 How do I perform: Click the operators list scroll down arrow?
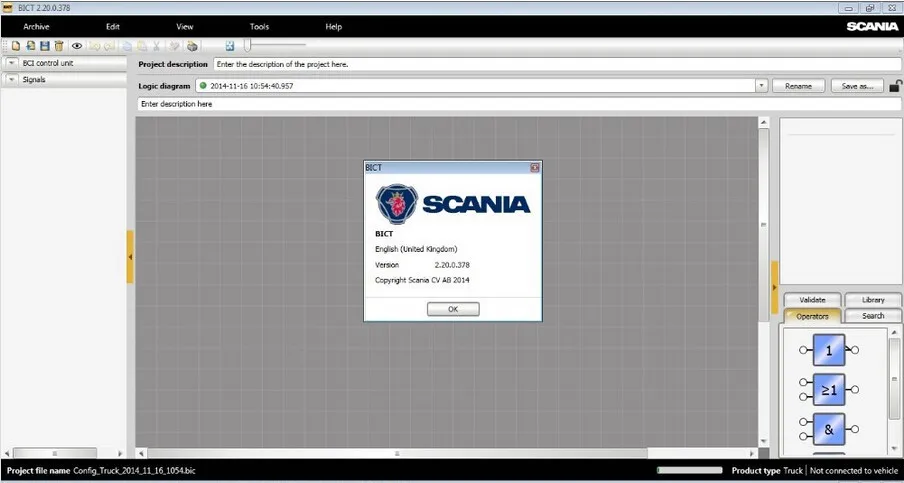[x=894, y=449]
